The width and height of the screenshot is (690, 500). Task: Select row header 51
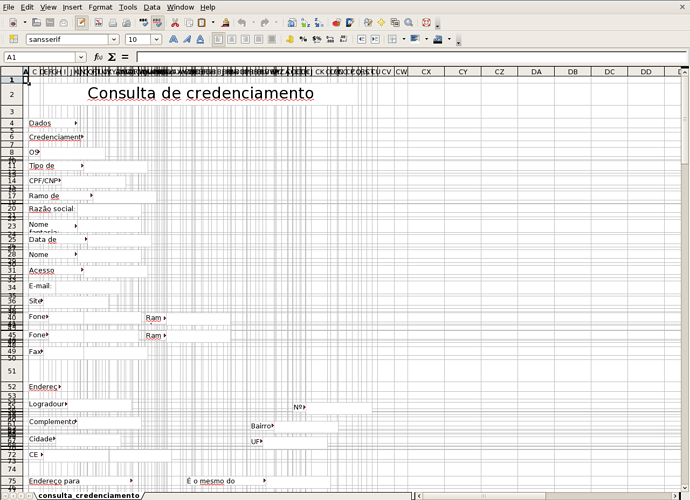click(x=11, y=371)
